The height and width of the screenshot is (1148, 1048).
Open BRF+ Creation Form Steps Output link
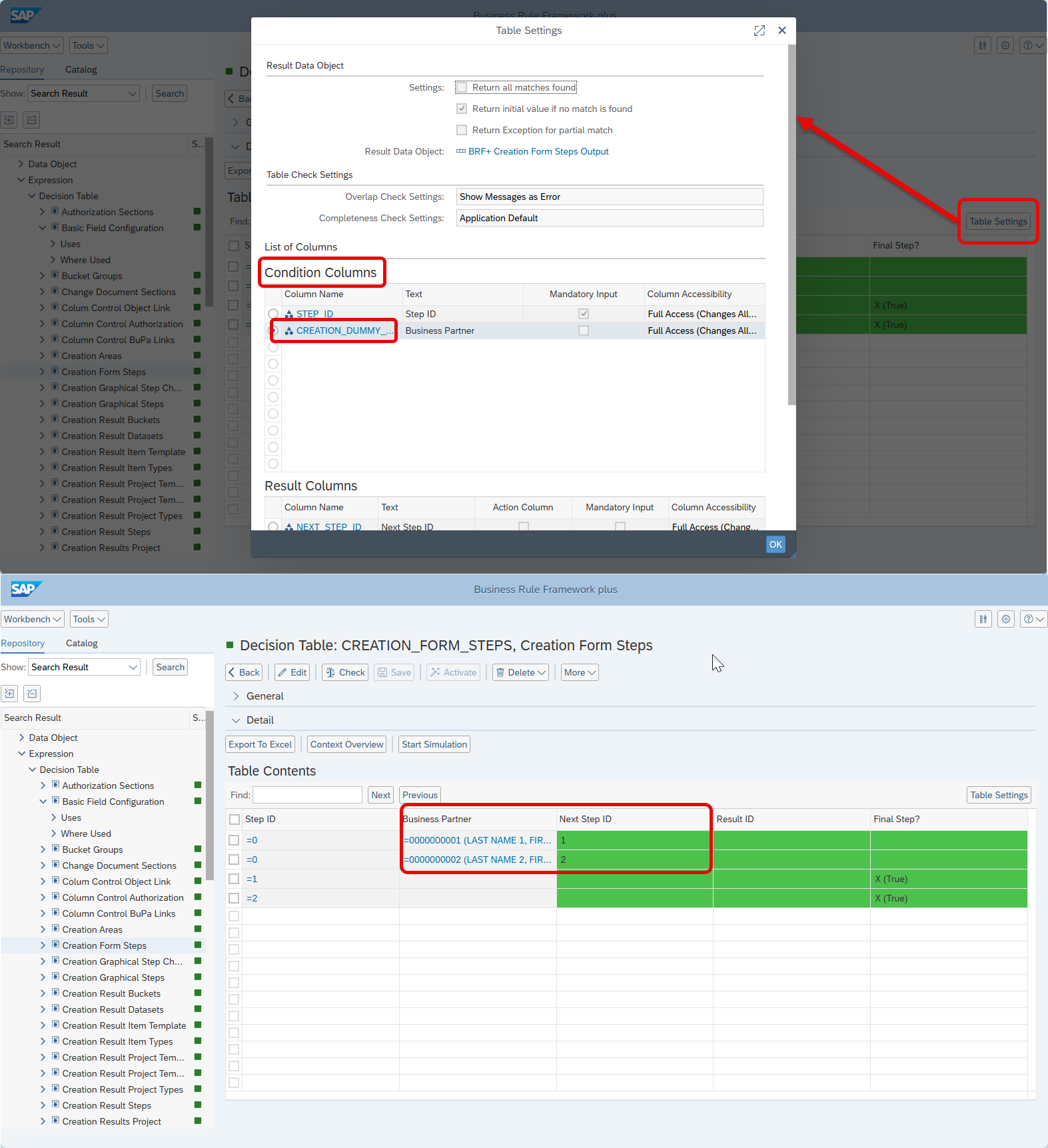pos(538,151)
